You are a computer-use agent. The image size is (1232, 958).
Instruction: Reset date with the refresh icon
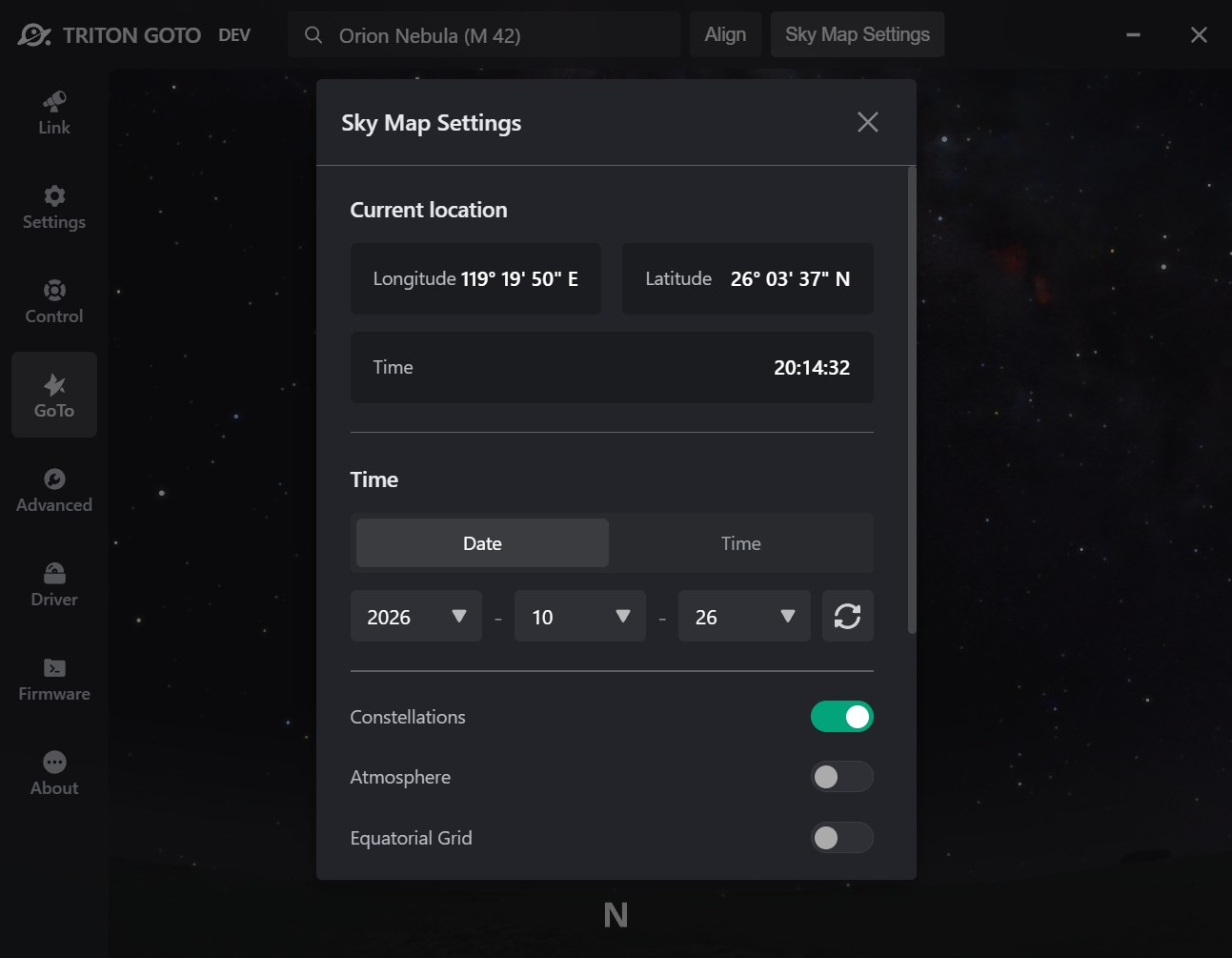coord(847,616)
